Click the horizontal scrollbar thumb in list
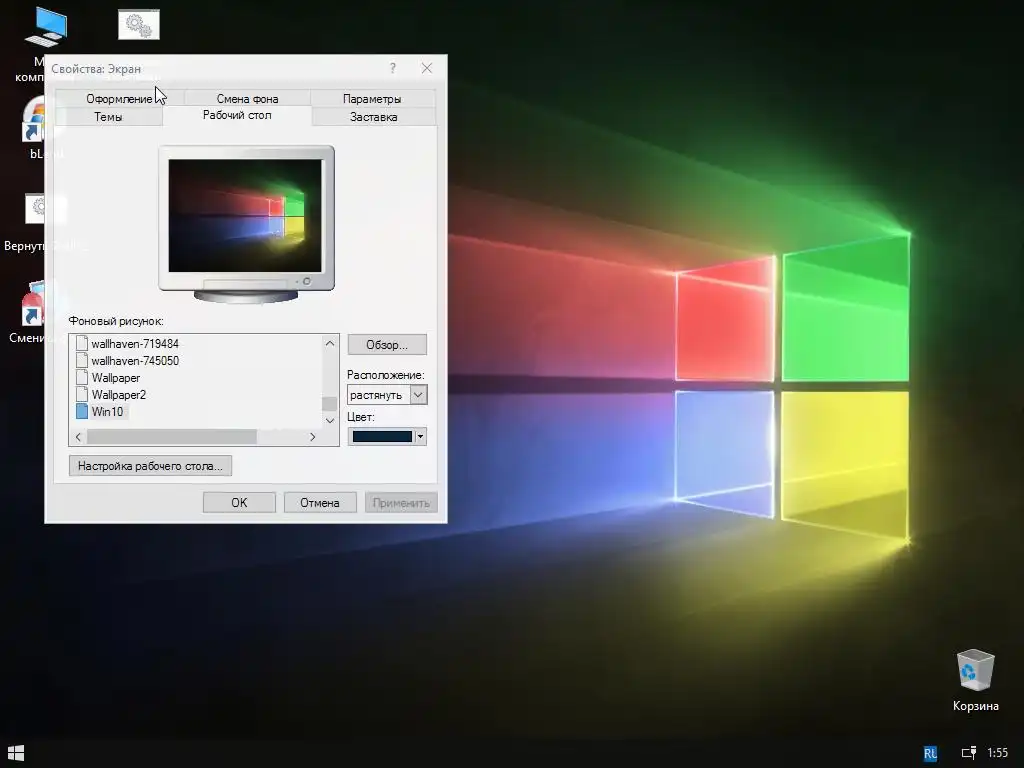This screenshot has width=1024, height=768. 172,437
